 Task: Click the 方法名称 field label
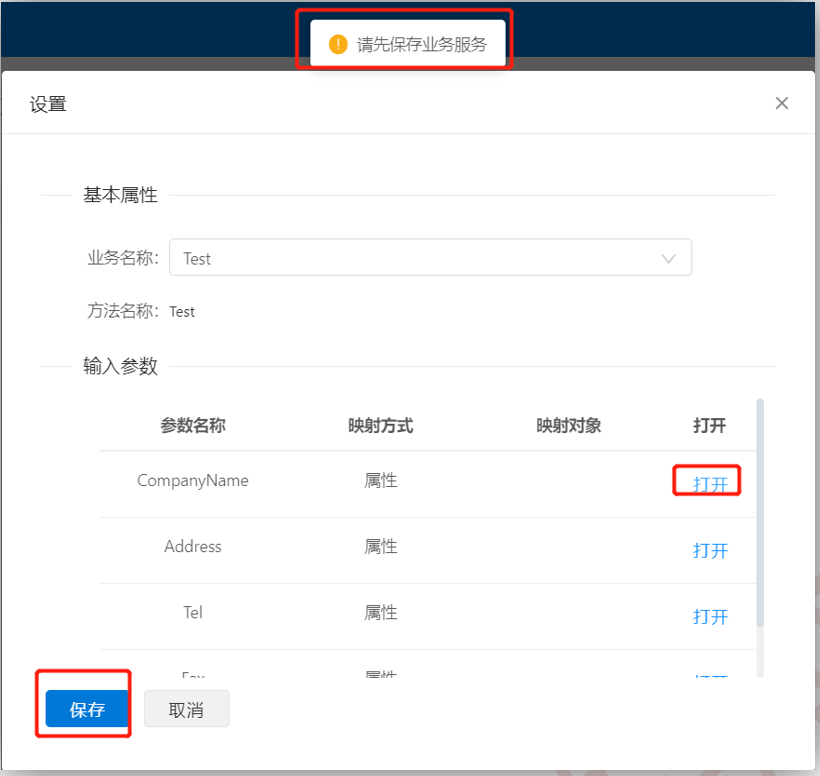(123, 311)
